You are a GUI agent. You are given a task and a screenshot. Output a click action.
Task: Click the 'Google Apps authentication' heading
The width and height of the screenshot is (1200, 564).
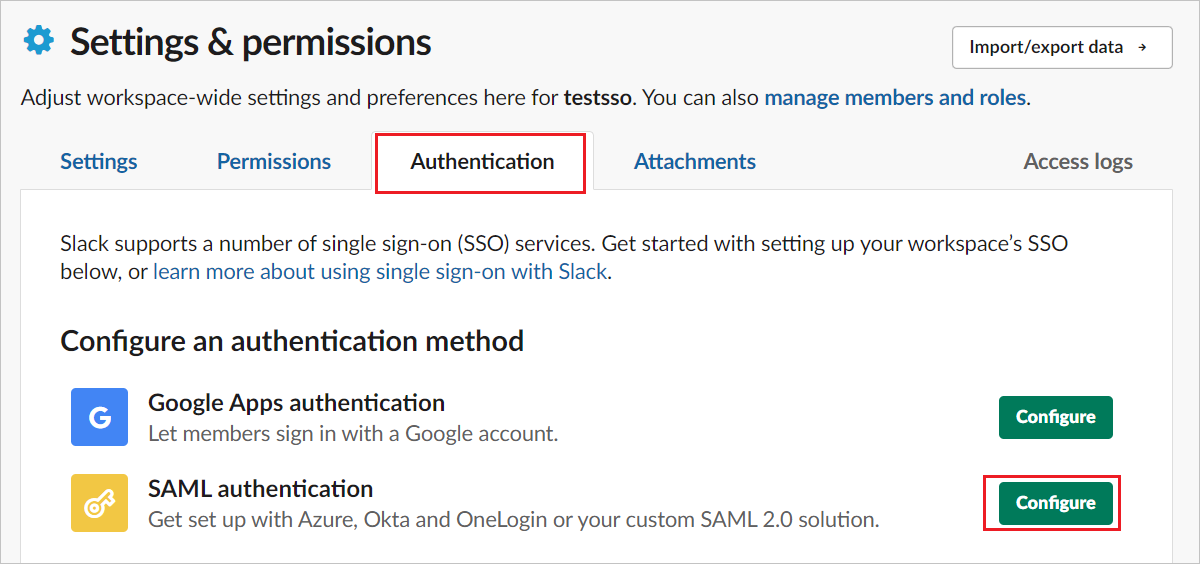click(296, 403)
